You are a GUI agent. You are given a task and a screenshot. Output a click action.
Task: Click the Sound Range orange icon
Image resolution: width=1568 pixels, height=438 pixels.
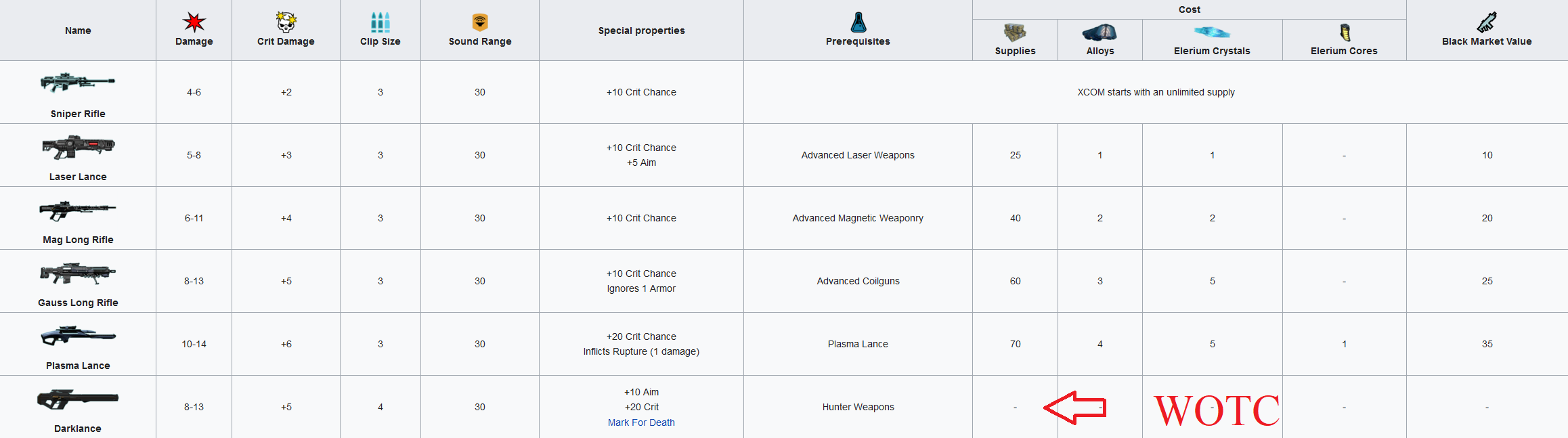tap(480, 22)
